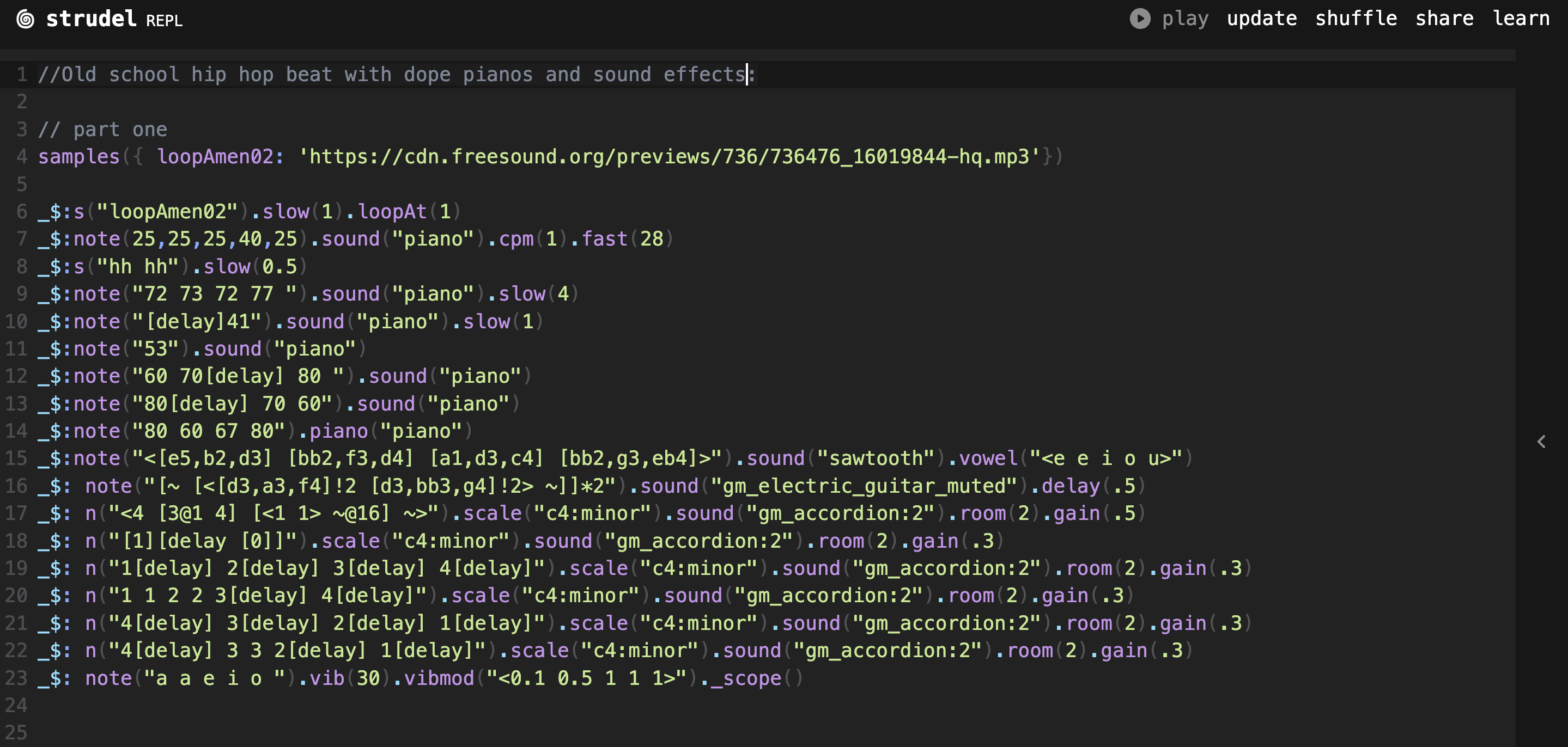Click the "72 73 72 77 " note string

pyautogui.click(x=214, y=294)
